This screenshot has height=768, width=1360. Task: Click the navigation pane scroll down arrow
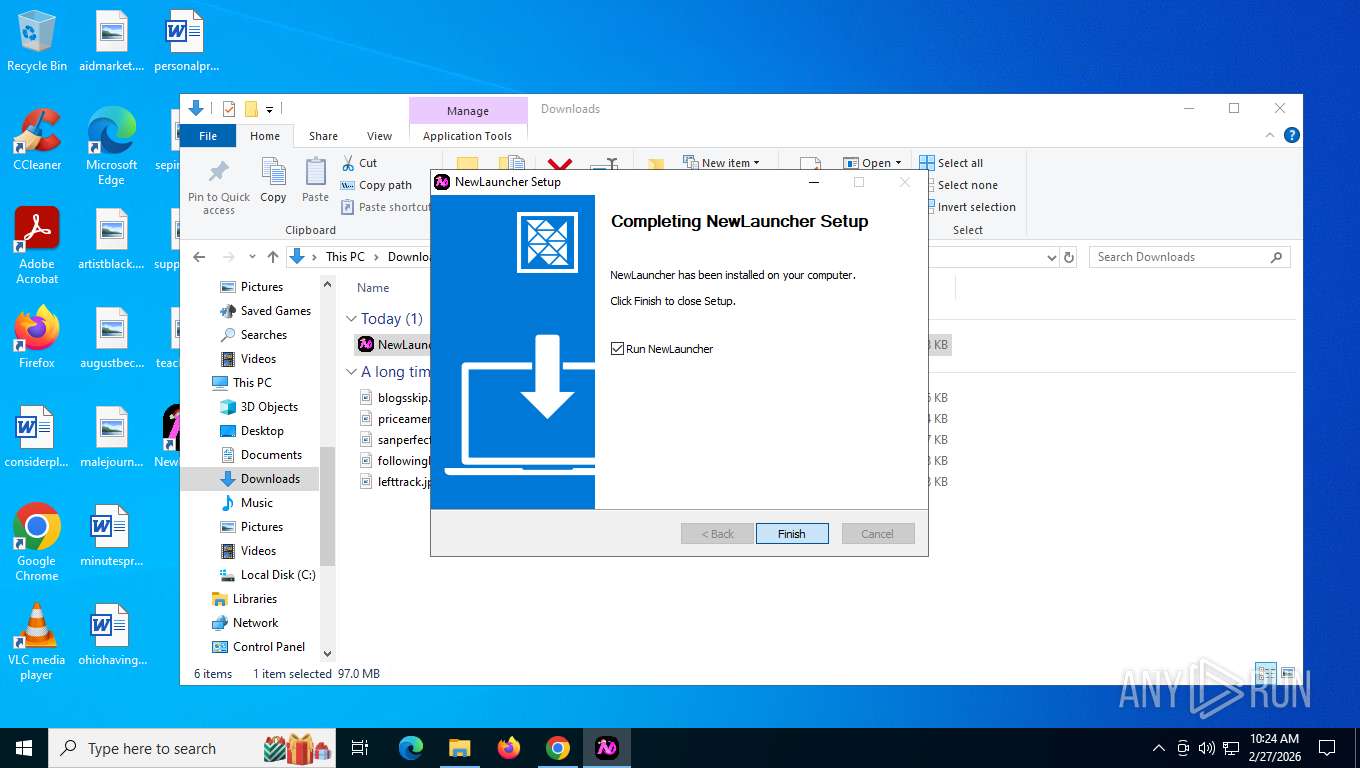pyautogui.click(x=327, y=653)
